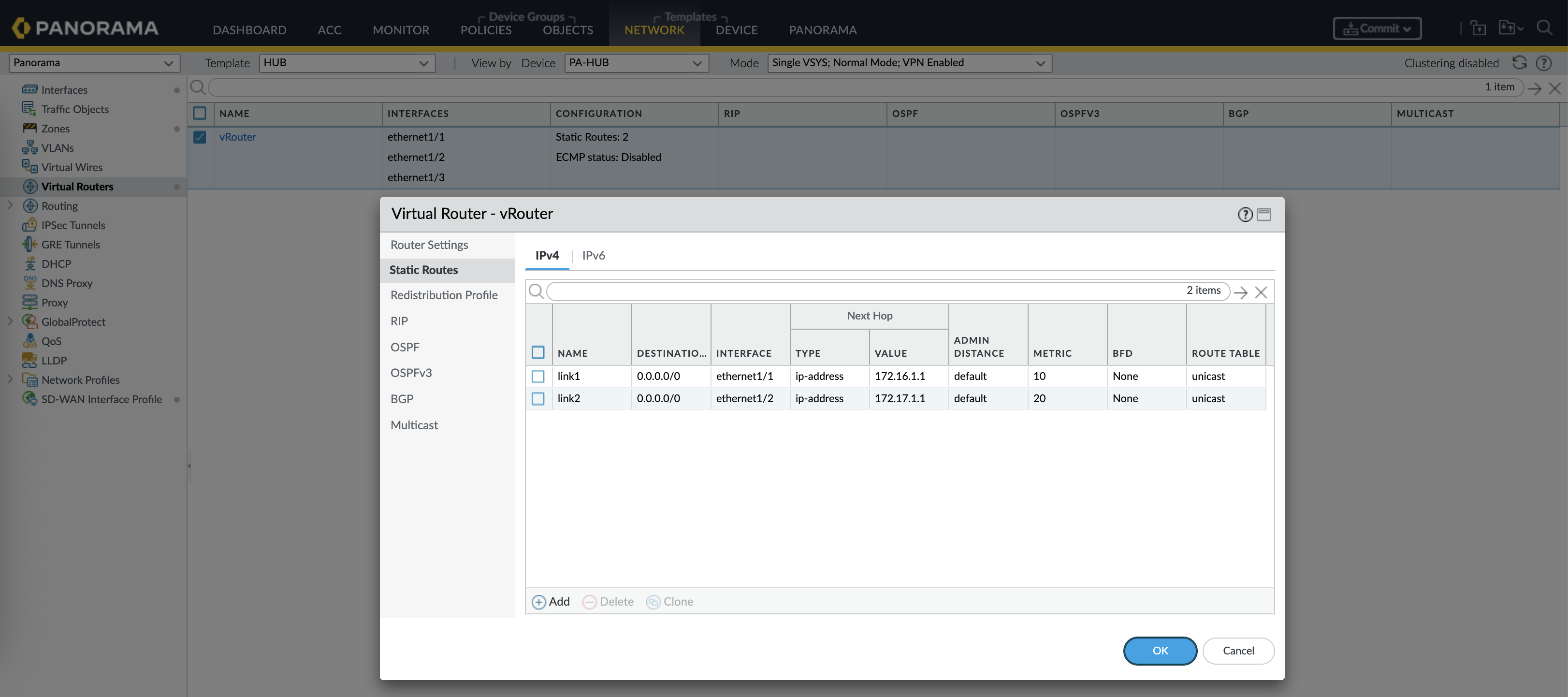Select BGP in the dialog side menu

(402, 399)
